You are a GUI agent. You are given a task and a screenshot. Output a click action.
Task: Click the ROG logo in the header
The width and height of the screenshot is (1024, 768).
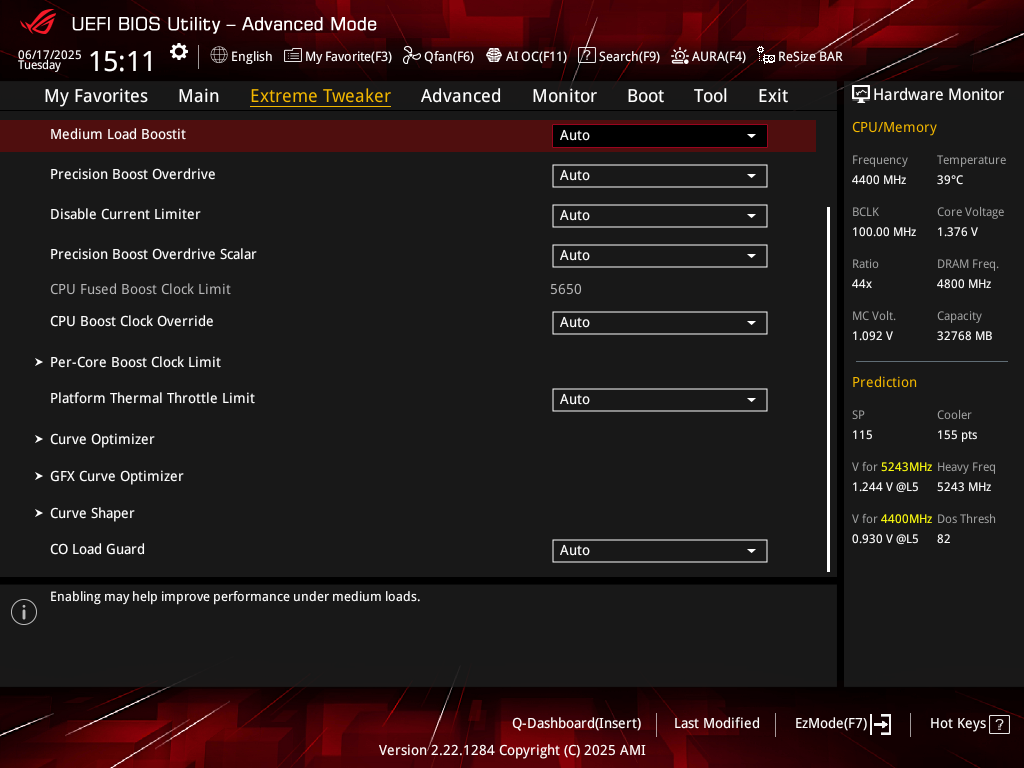point(38,24)
